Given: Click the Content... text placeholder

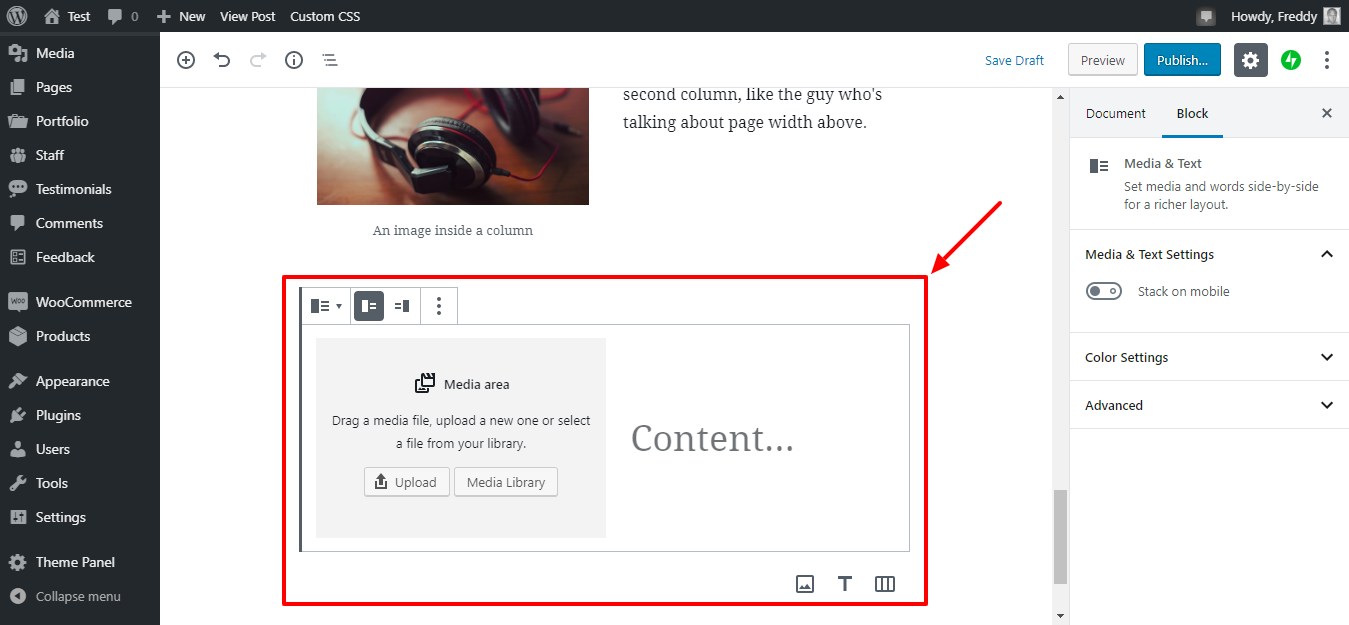Looking at the screenshot, I should click(712, 438).
